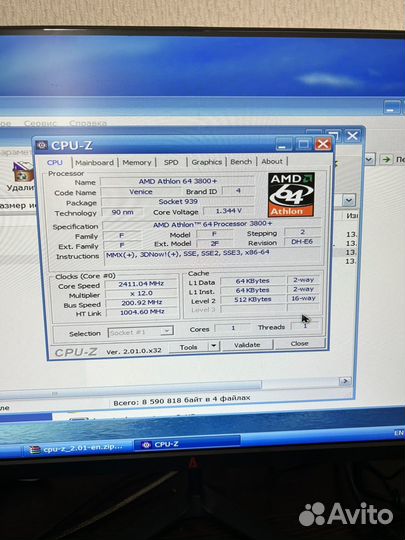The image size is (405, 540).
Task: Switch to the Memory tab
Action: coord(137,162)
